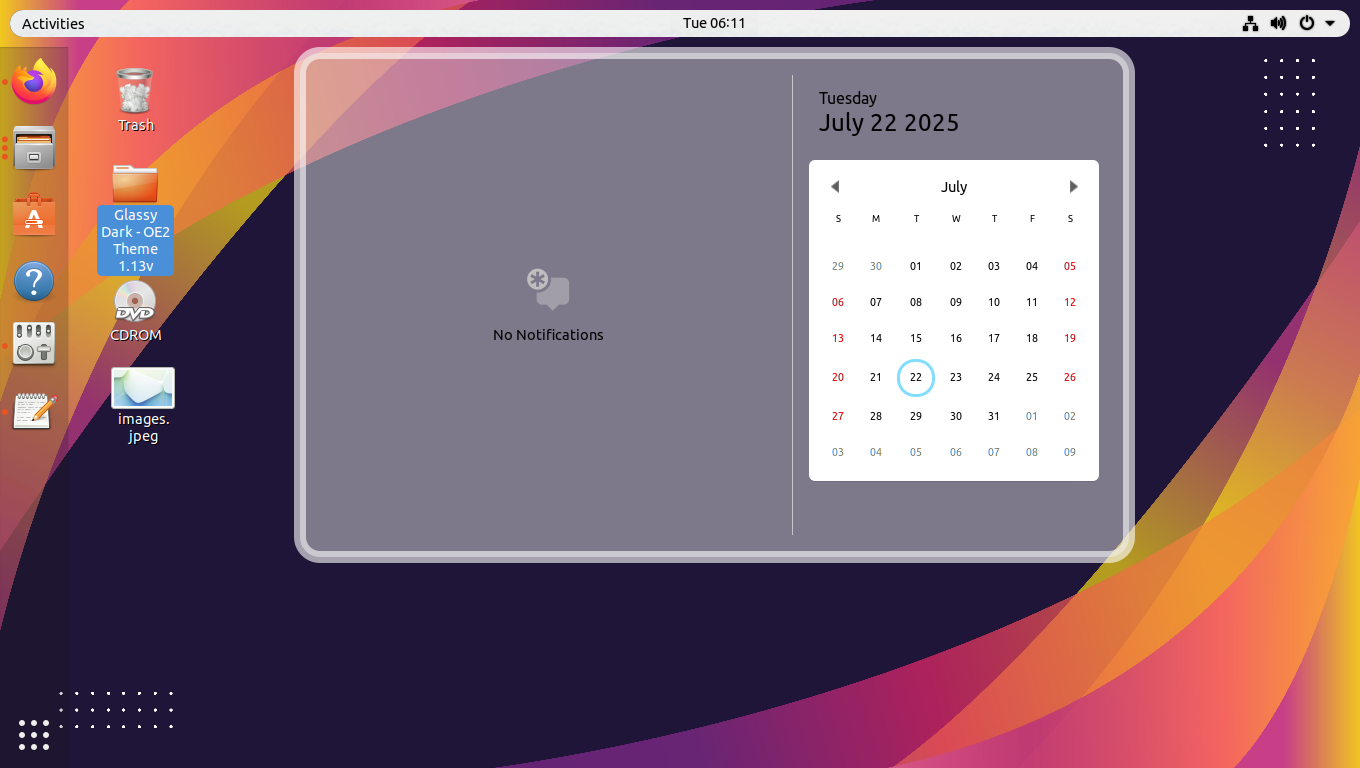This screenshot has height=768, width=1360.
Task: Select July 10 in the calendar
Action: click(994, 303)
